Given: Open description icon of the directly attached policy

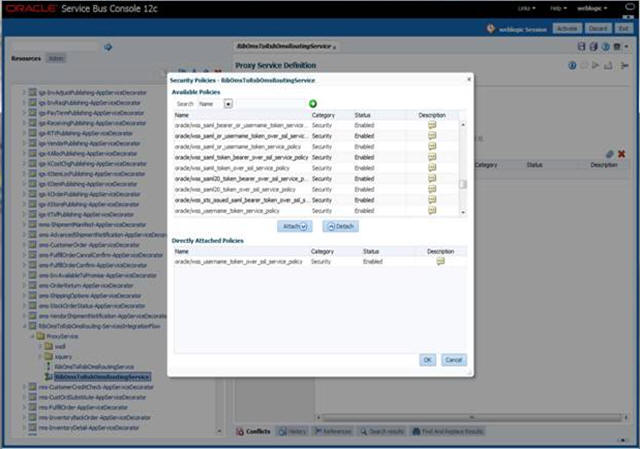Looking at the screenshot, I should [440, 261].
